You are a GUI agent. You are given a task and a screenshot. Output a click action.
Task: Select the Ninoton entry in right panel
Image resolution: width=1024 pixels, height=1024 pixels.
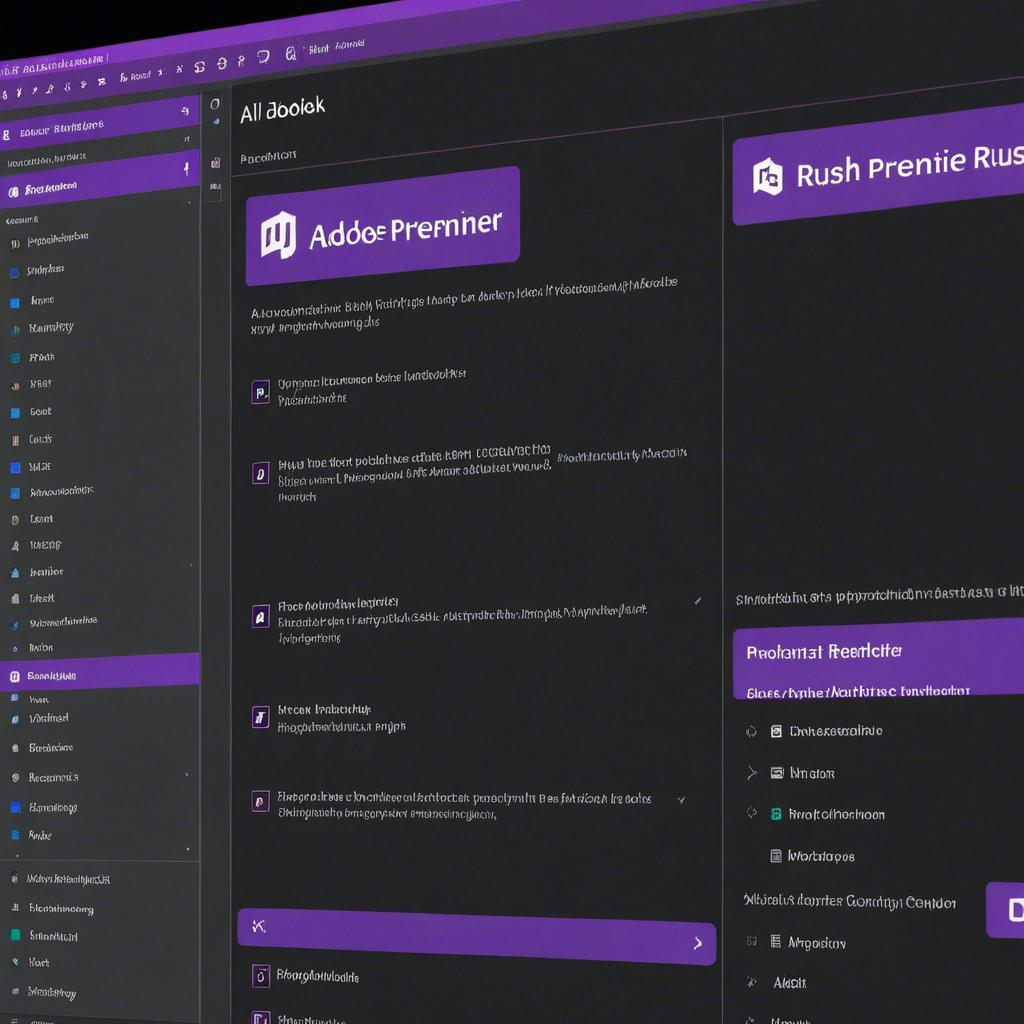click(812, 773)
